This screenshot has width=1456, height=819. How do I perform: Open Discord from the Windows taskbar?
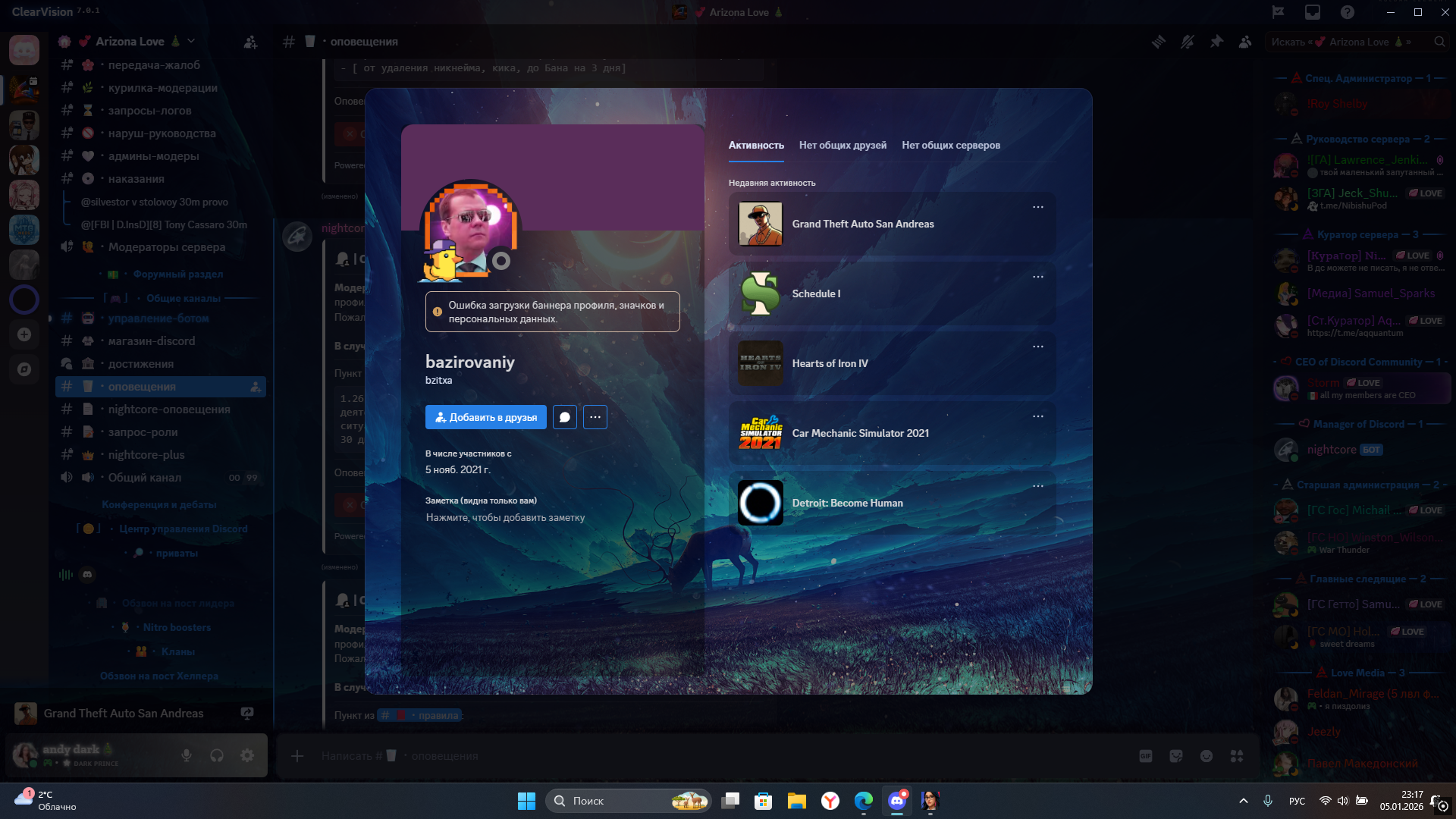(x=897, y=801)
